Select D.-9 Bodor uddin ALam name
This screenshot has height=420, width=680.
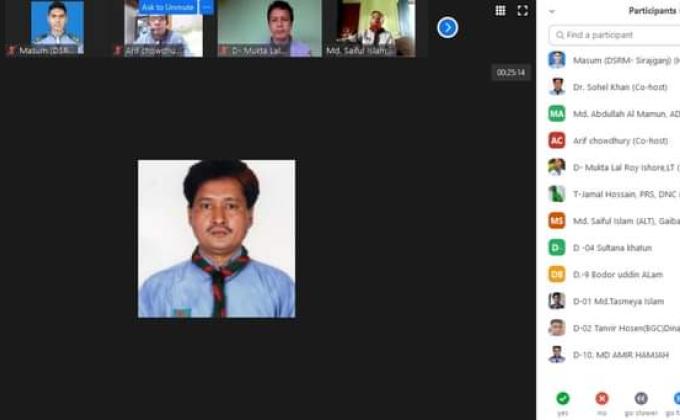[x=618, y=275]
